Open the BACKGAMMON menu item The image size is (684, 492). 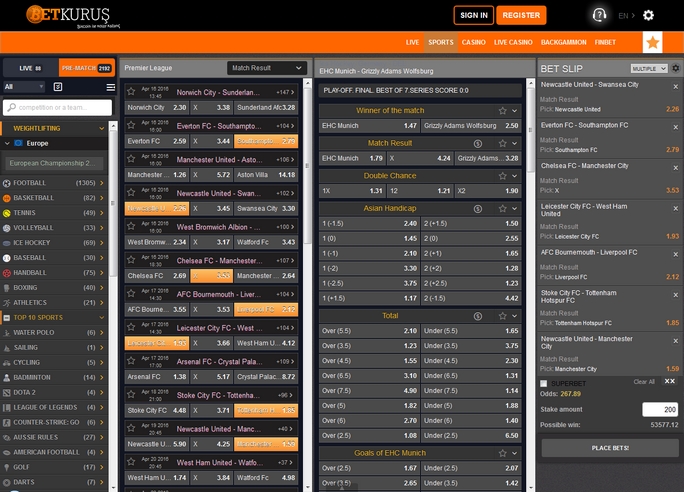tap(564, 42)
